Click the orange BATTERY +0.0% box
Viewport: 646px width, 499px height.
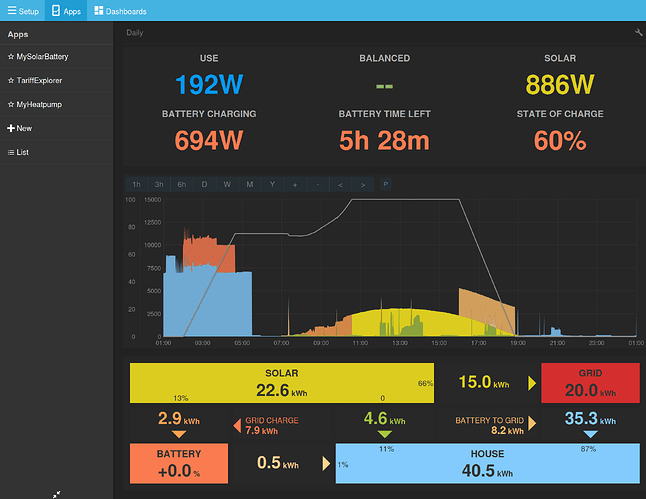tap(179, 464)
